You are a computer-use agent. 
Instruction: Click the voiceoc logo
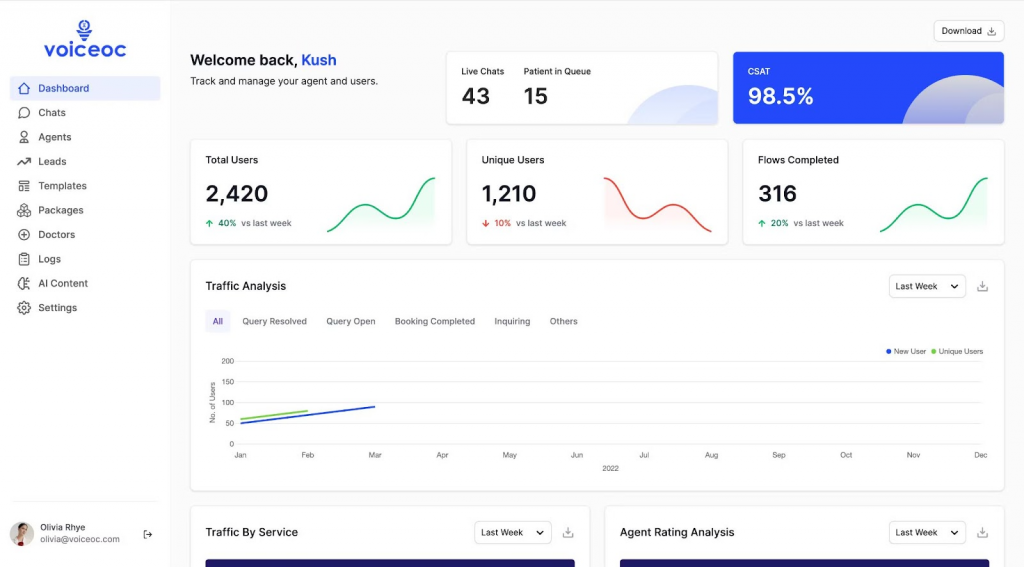tap(85, 39)
